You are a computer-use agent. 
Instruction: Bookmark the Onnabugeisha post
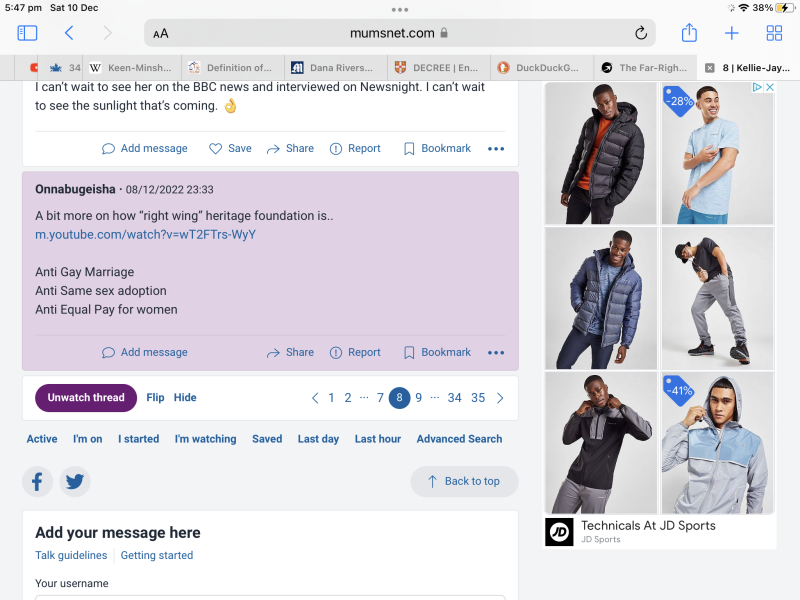(437, 352)
